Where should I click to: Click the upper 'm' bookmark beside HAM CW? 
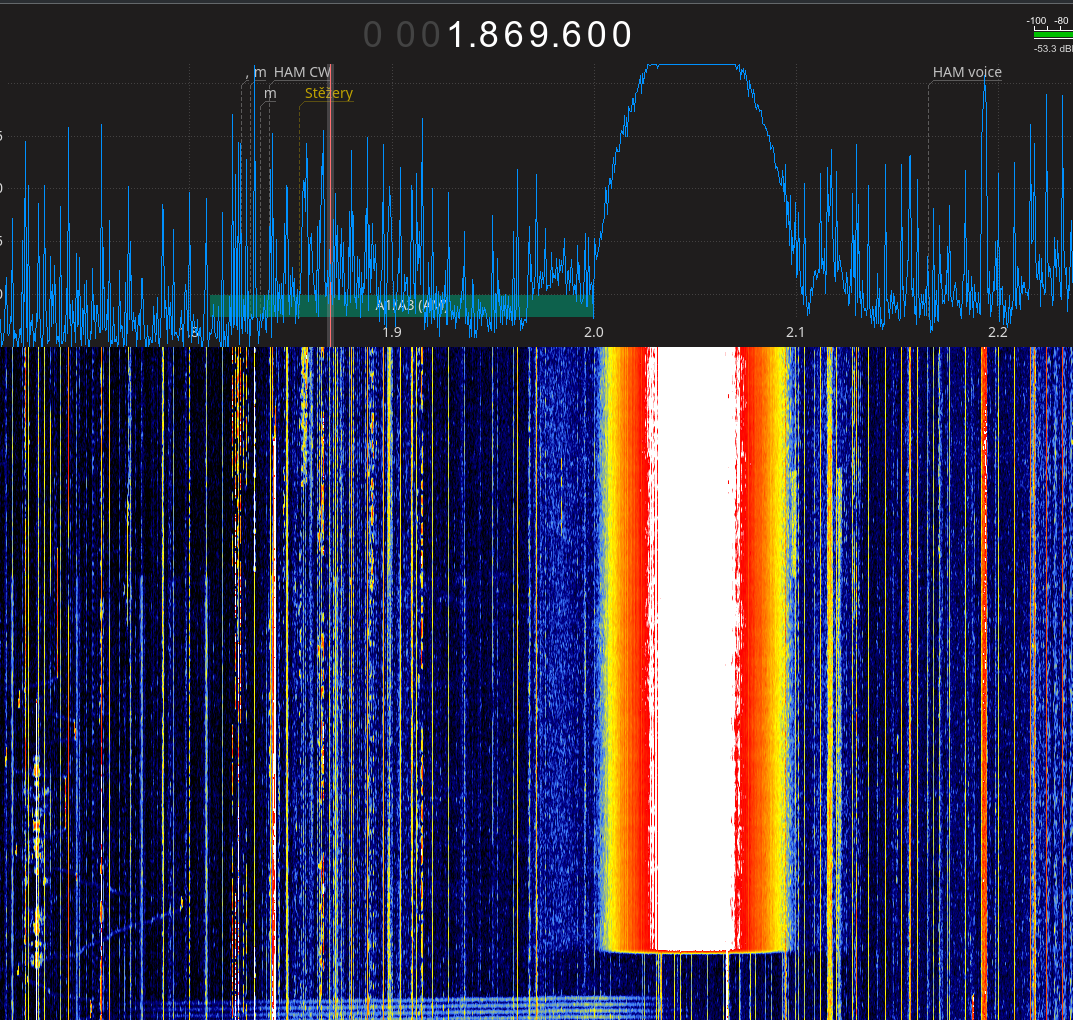tap(260, 72)
